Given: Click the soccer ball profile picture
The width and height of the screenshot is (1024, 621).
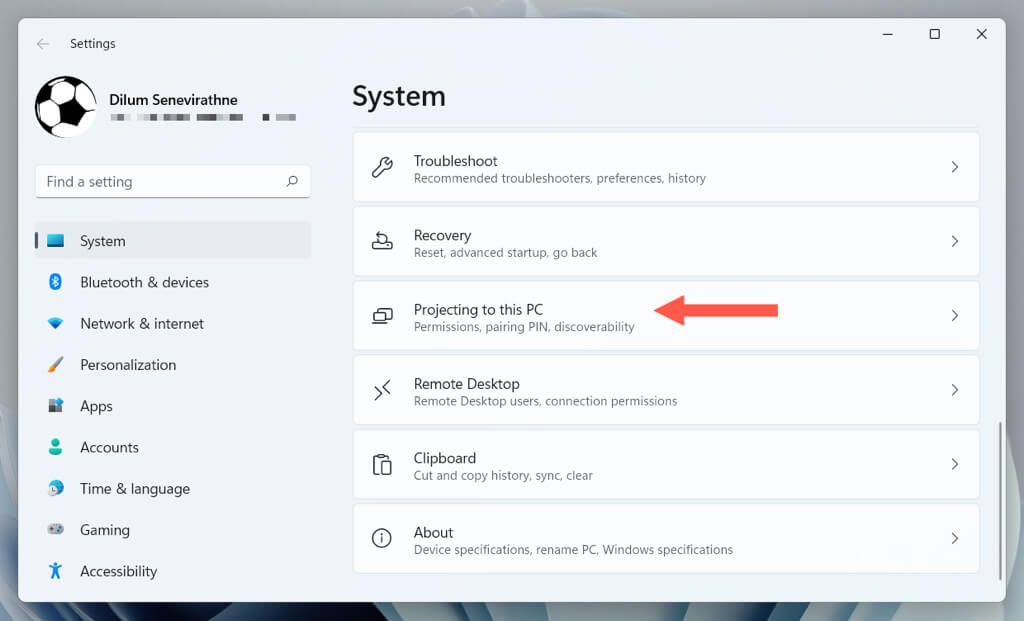Looking at the screenshot, I should (x=66, y=107).
